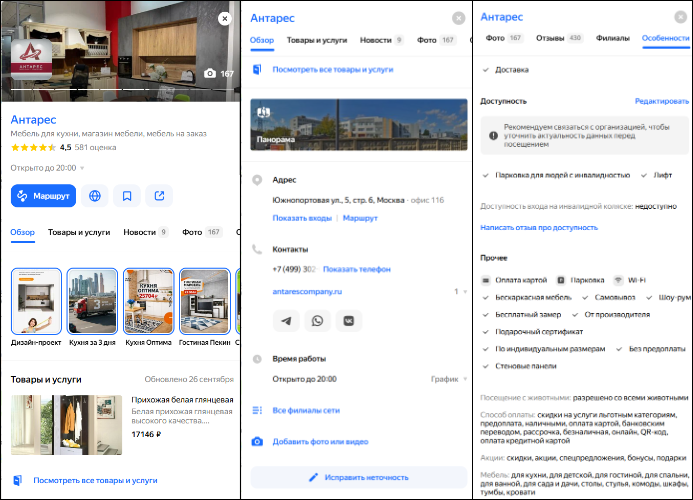Open the Кухня Оптима story thumbnail
The height and width of the screenshot is (500, 693).
[x=148, y=301]
